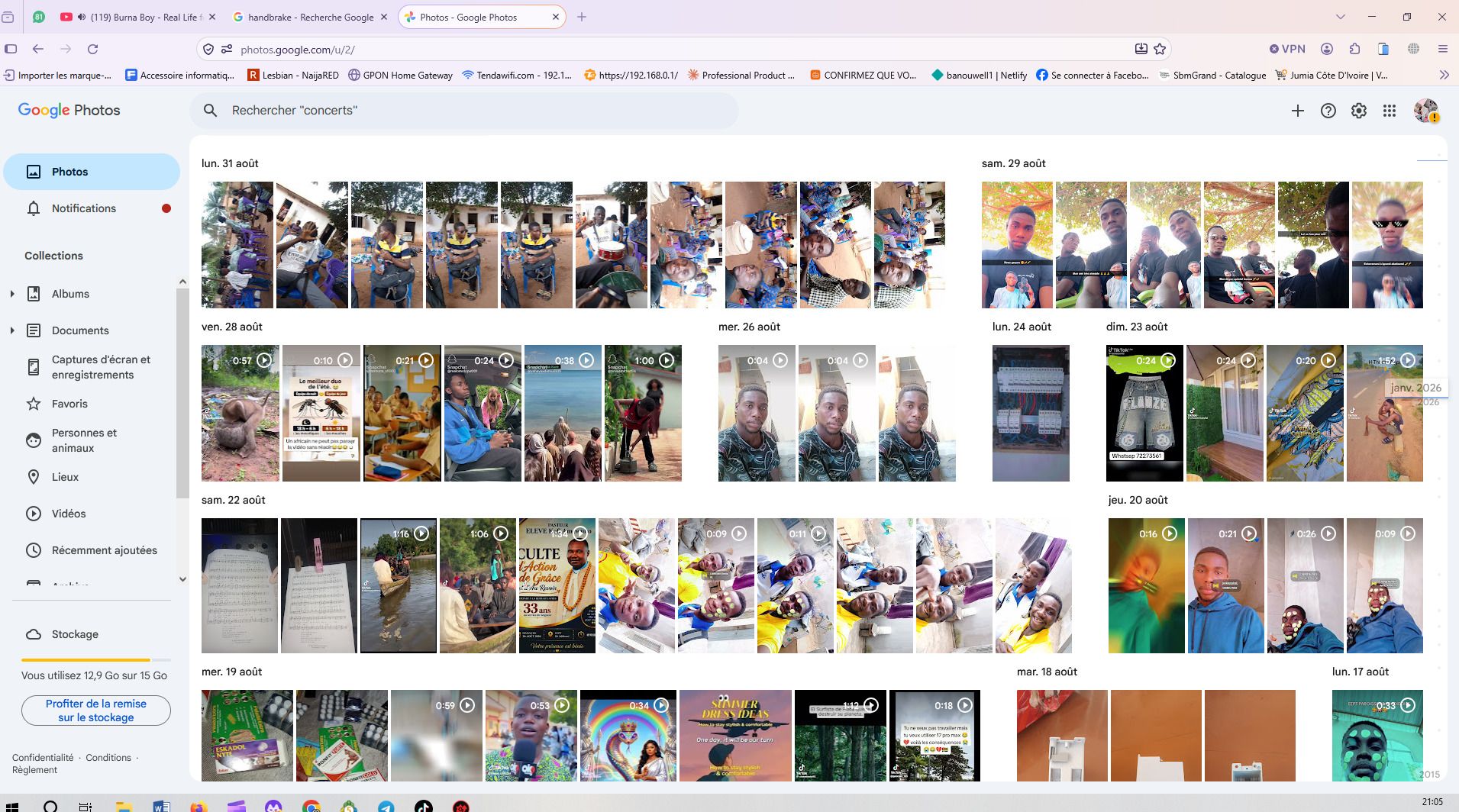Open GPON Home Gateway bookmark

pyautogui.click(x=401, y=75)
